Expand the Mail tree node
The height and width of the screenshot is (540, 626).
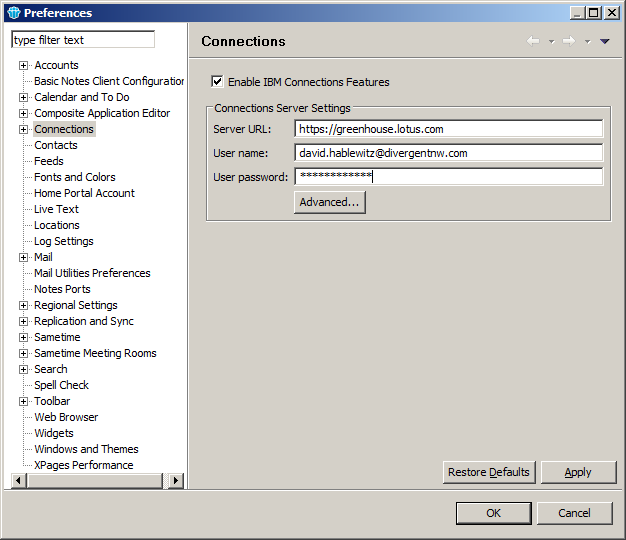(x=23, y=257)
